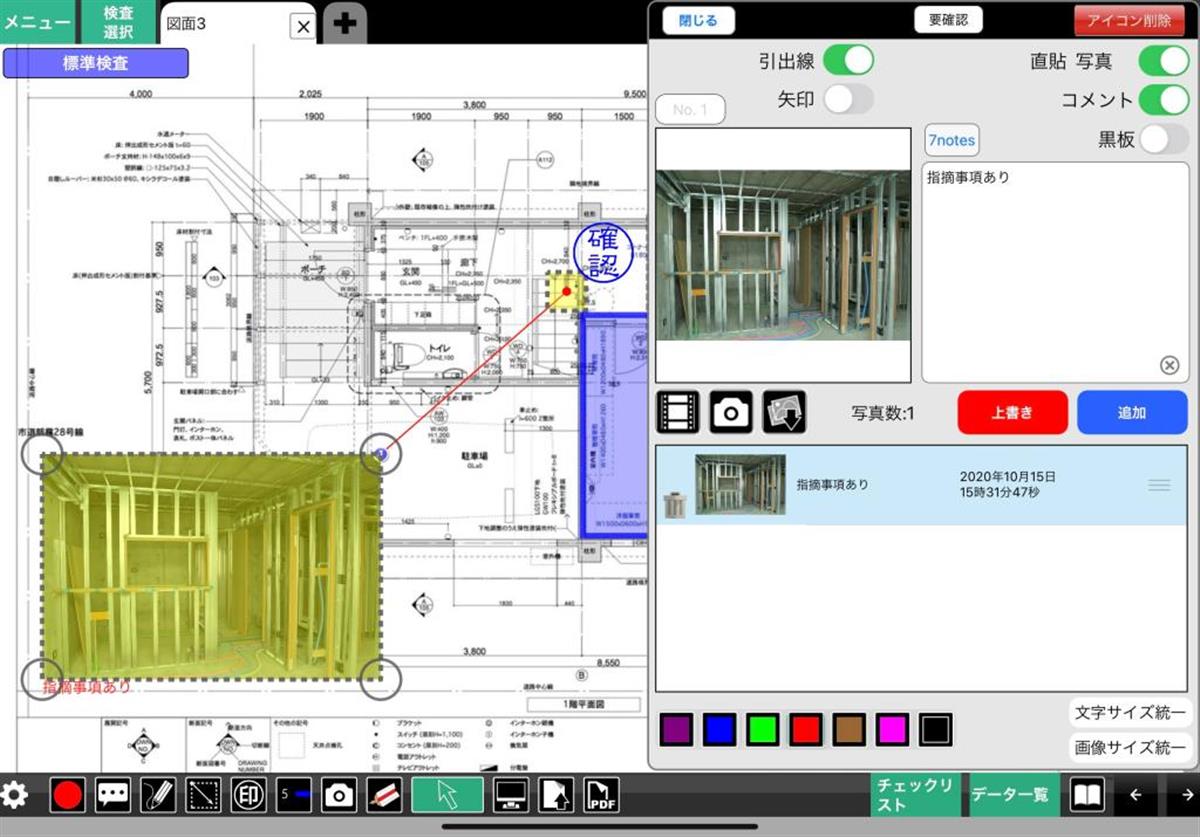
Task: Select the arrow pointer selection tool
Action: (447, 796)
